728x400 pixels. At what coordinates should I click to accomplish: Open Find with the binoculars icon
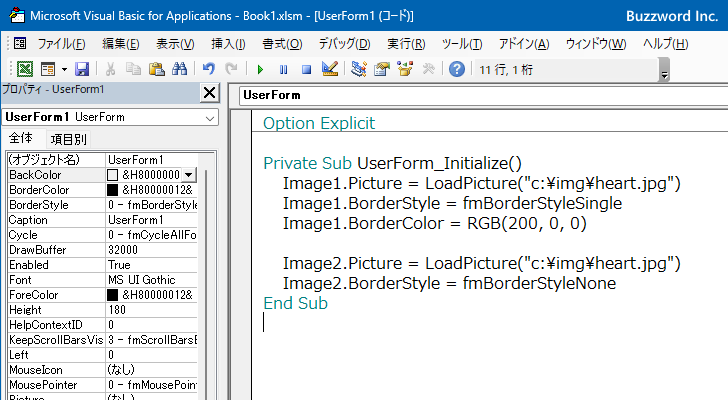pos(179,70)
